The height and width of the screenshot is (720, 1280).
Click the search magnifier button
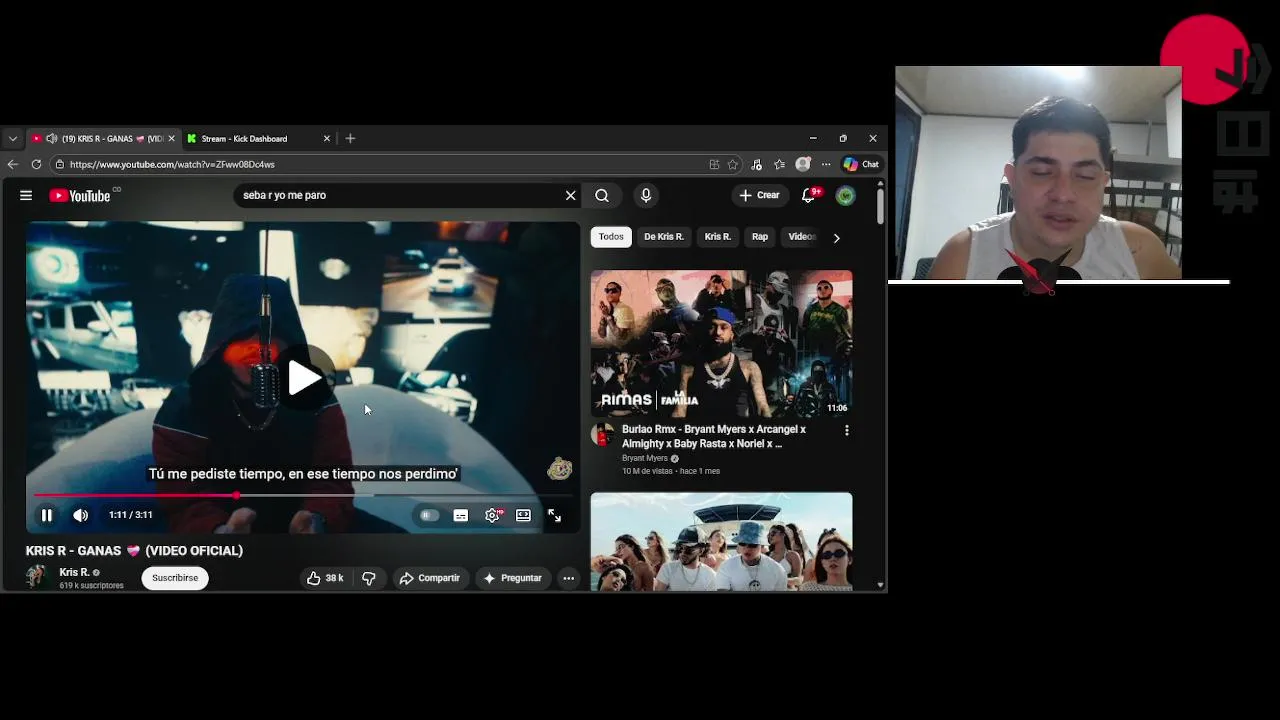[602, 196]
